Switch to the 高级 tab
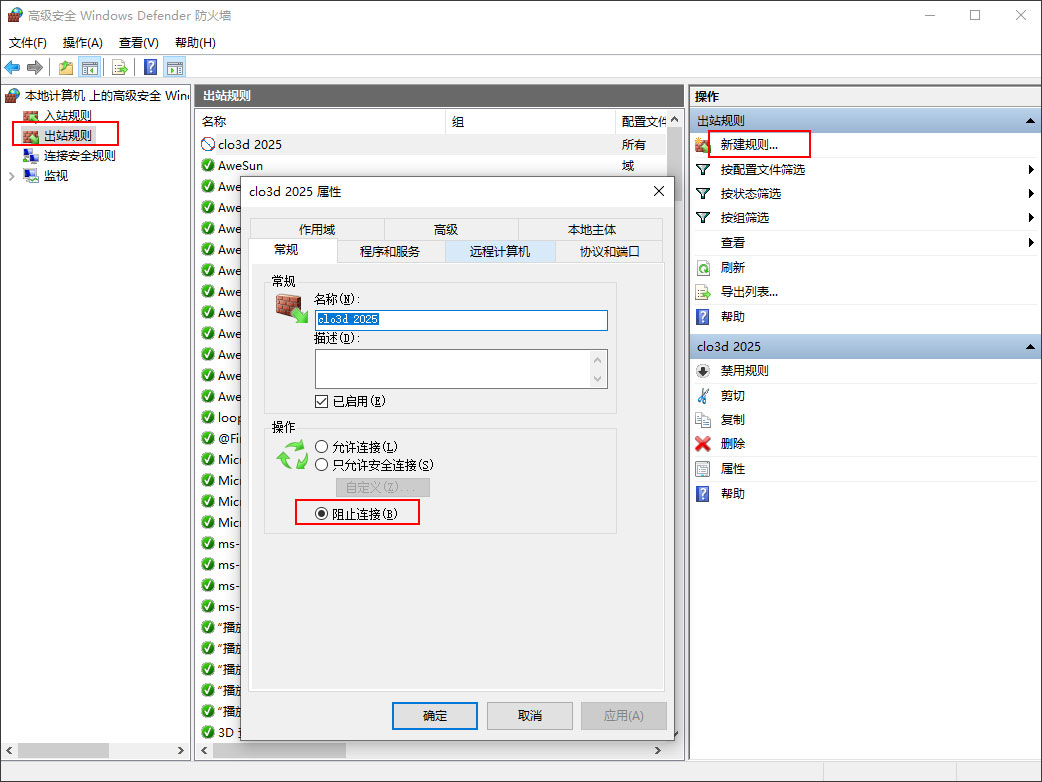Screen dimensions: 1042x782 [446, 229]
